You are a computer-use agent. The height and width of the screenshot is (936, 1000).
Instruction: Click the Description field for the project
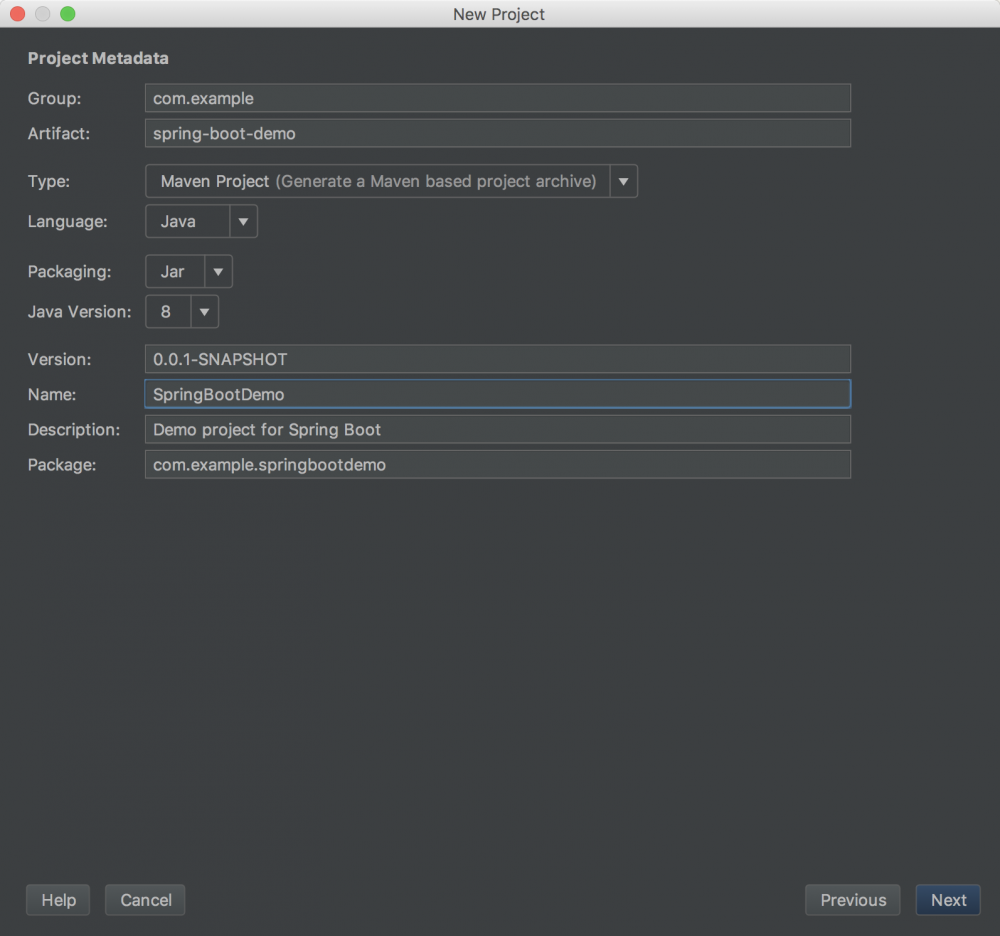pyautogui.click(x=497, y=429)
